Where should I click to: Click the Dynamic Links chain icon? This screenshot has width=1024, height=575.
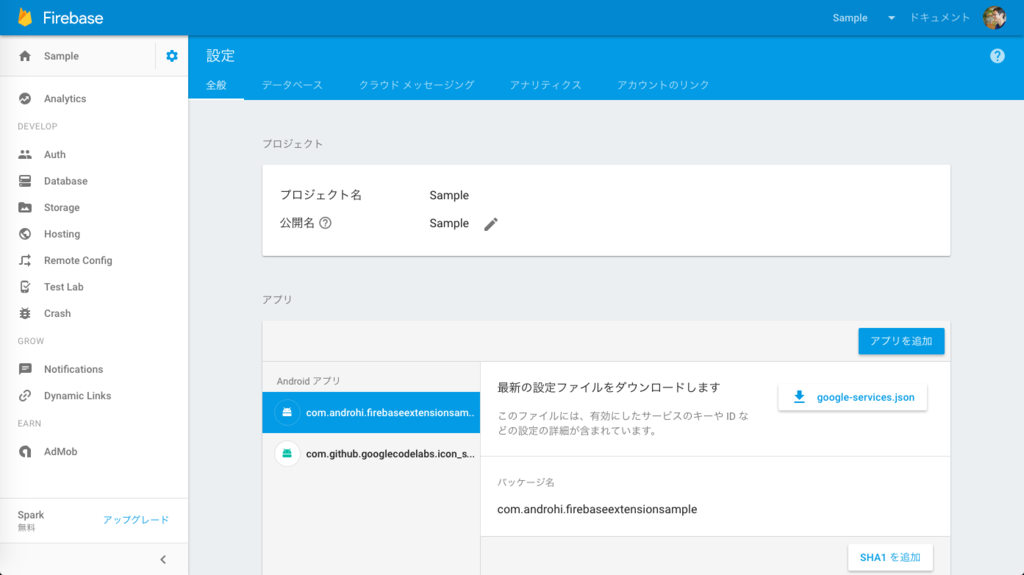[x=25, y=396]
